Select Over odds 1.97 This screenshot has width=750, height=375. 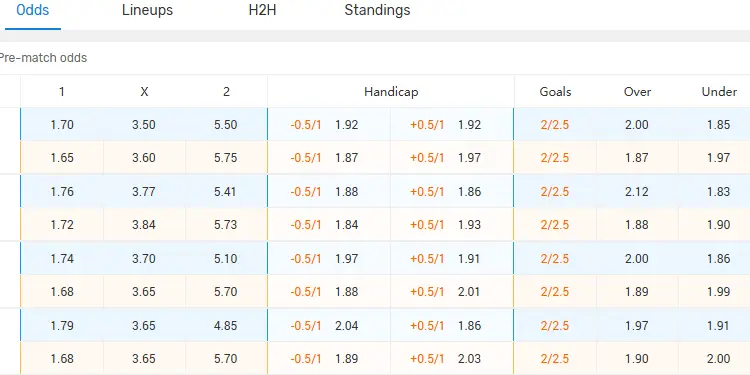[637, 326]
